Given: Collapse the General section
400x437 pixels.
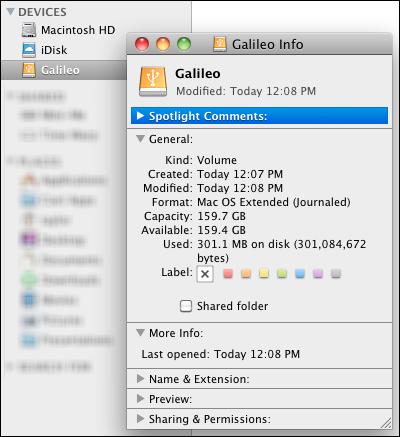Looking at the screenshot, I should tap(141, 139).
